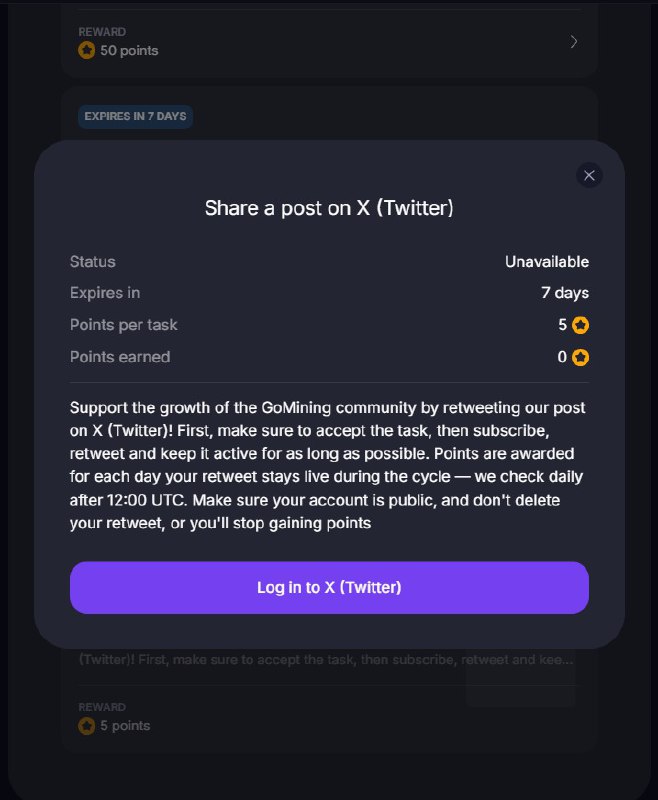Click the Expires in row label
This screenshot has height=800, width=658.
tap(105, 293)
